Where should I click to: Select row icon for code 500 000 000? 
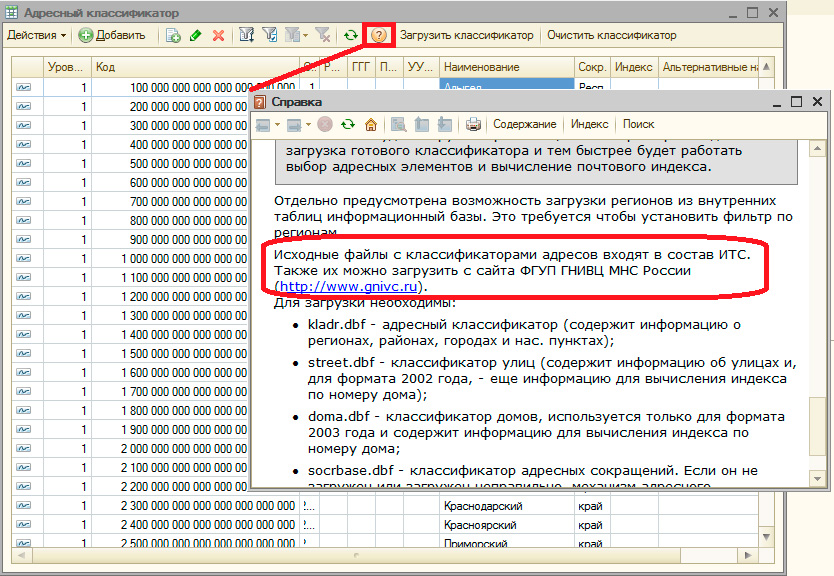(23, 163)
